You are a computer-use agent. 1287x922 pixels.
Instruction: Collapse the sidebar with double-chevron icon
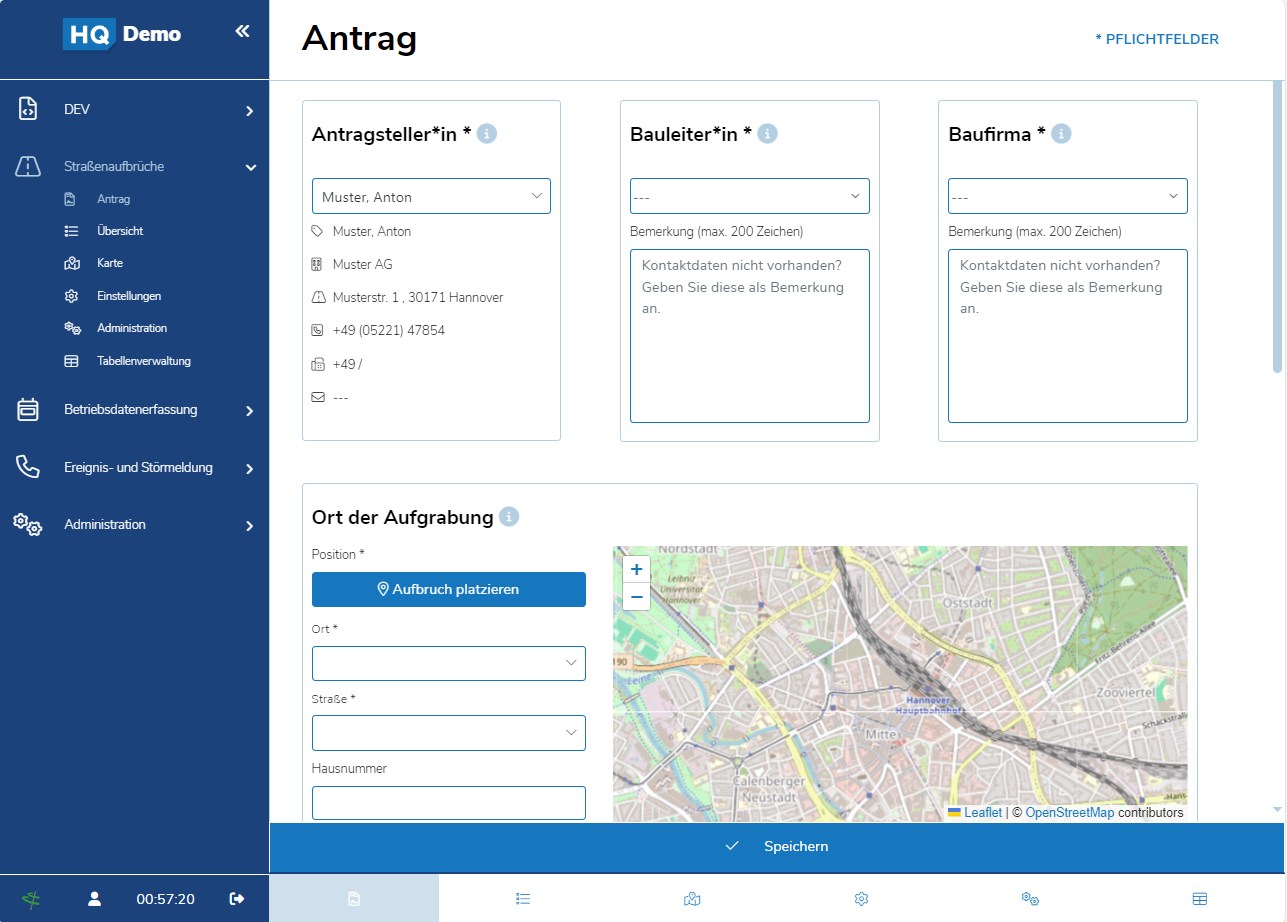click(242, 32)
